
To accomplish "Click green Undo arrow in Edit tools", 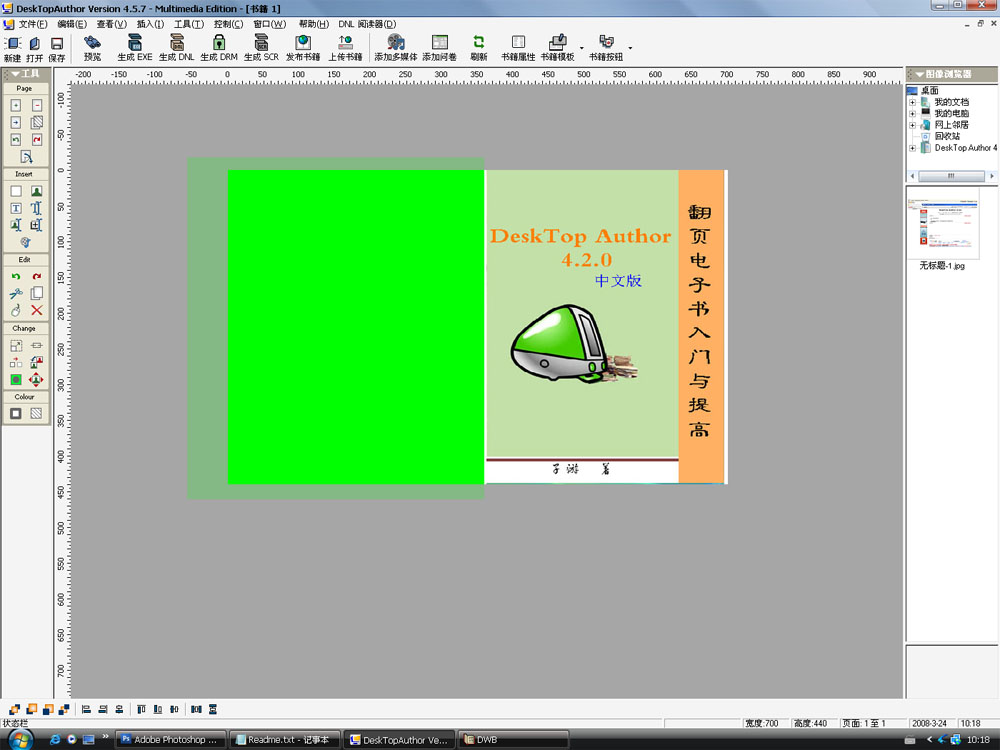I will [x=16, y=276].
